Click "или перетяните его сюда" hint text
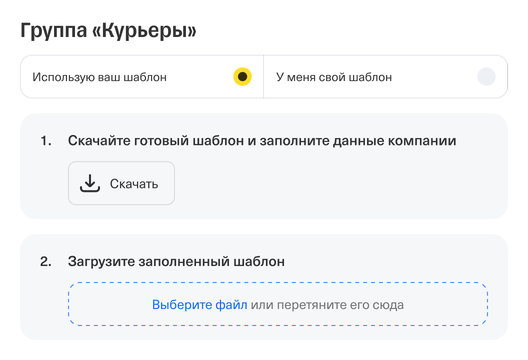The height and width of the screenshot is (360, 528). tap(327, 305)
